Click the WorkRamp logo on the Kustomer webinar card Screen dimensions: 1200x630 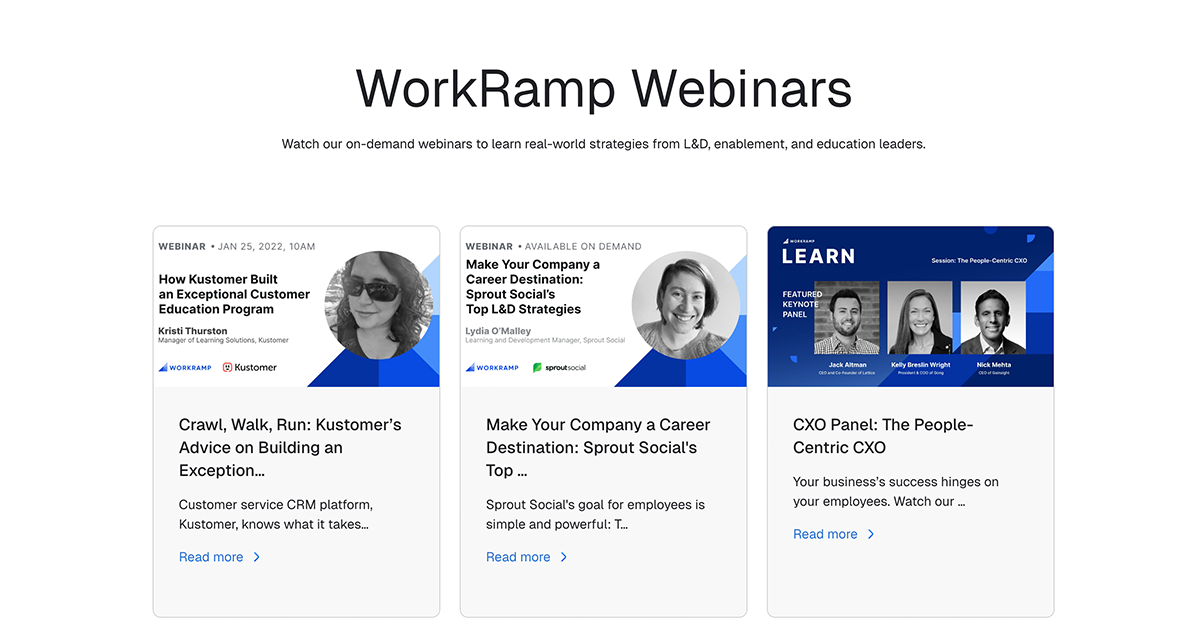click(x=186, y=367)
